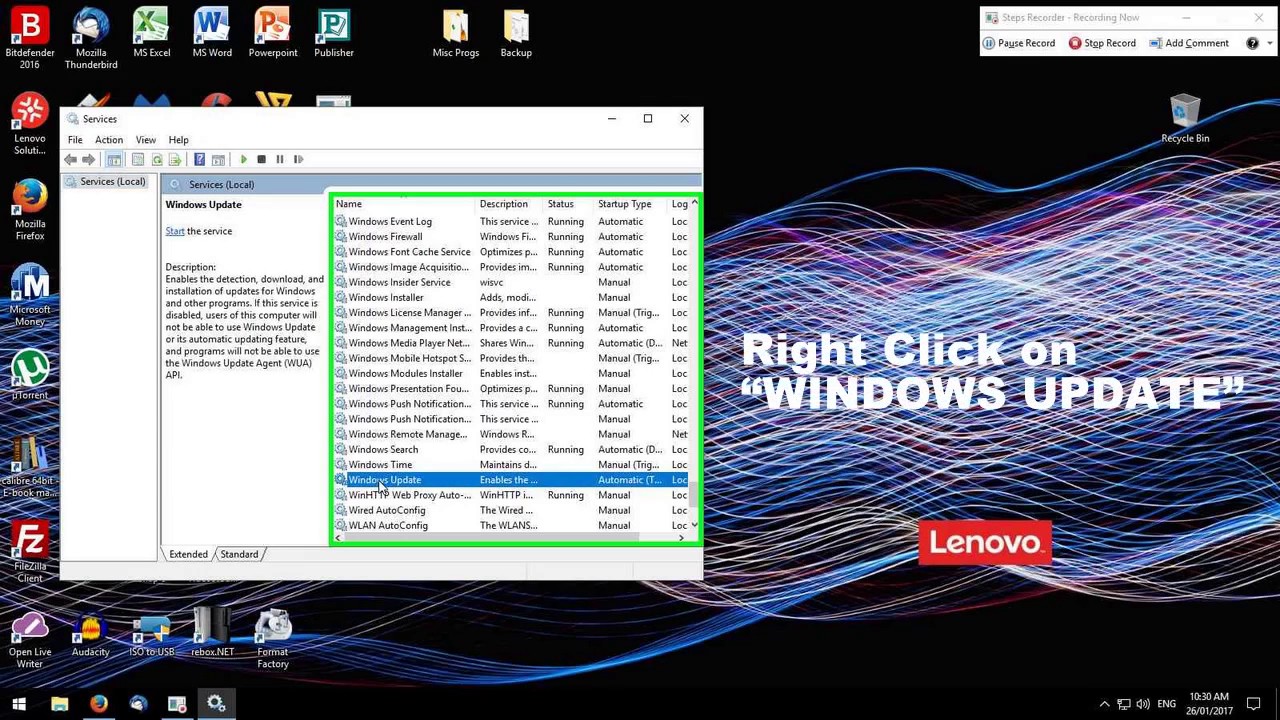The height and width of the screenshot is (720, 1280).
Task: Open the MS Excel desktop icon
Action: 152,33
